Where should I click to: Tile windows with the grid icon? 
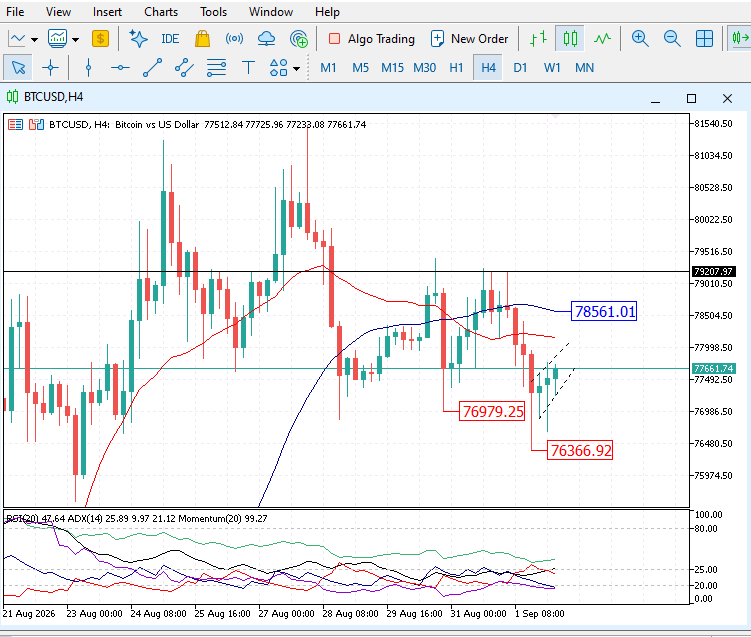(704, 39)
